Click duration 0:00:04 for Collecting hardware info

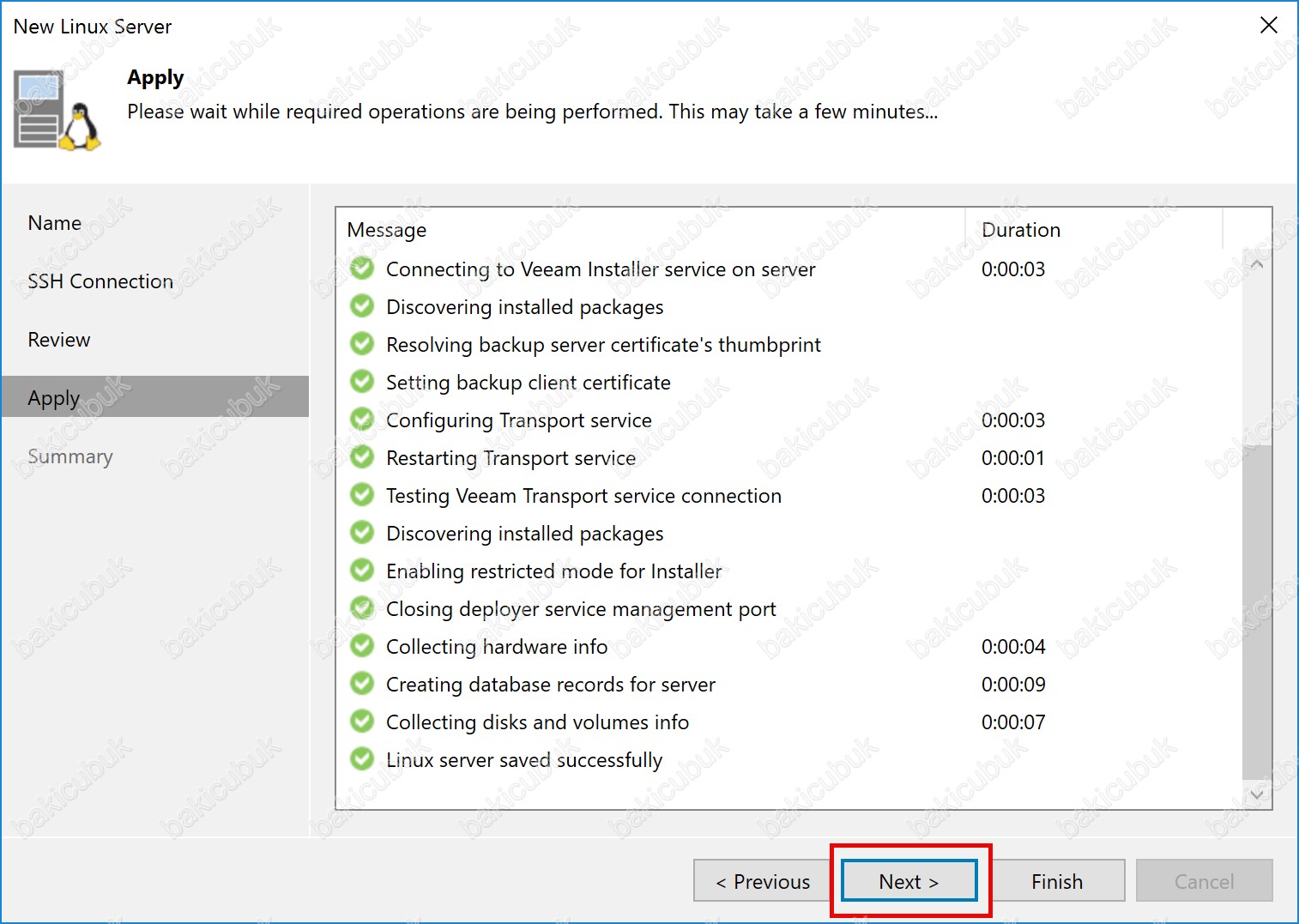[x=1013, y=646]
